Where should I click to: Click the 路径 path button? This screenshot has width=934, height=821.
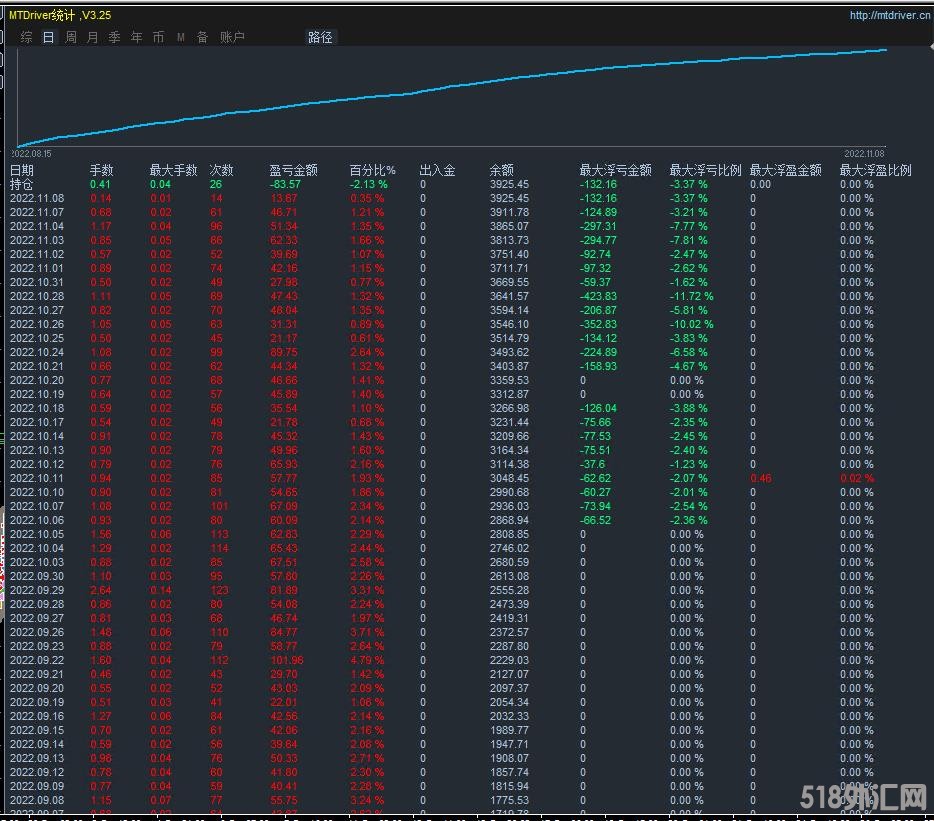[320, 37]
